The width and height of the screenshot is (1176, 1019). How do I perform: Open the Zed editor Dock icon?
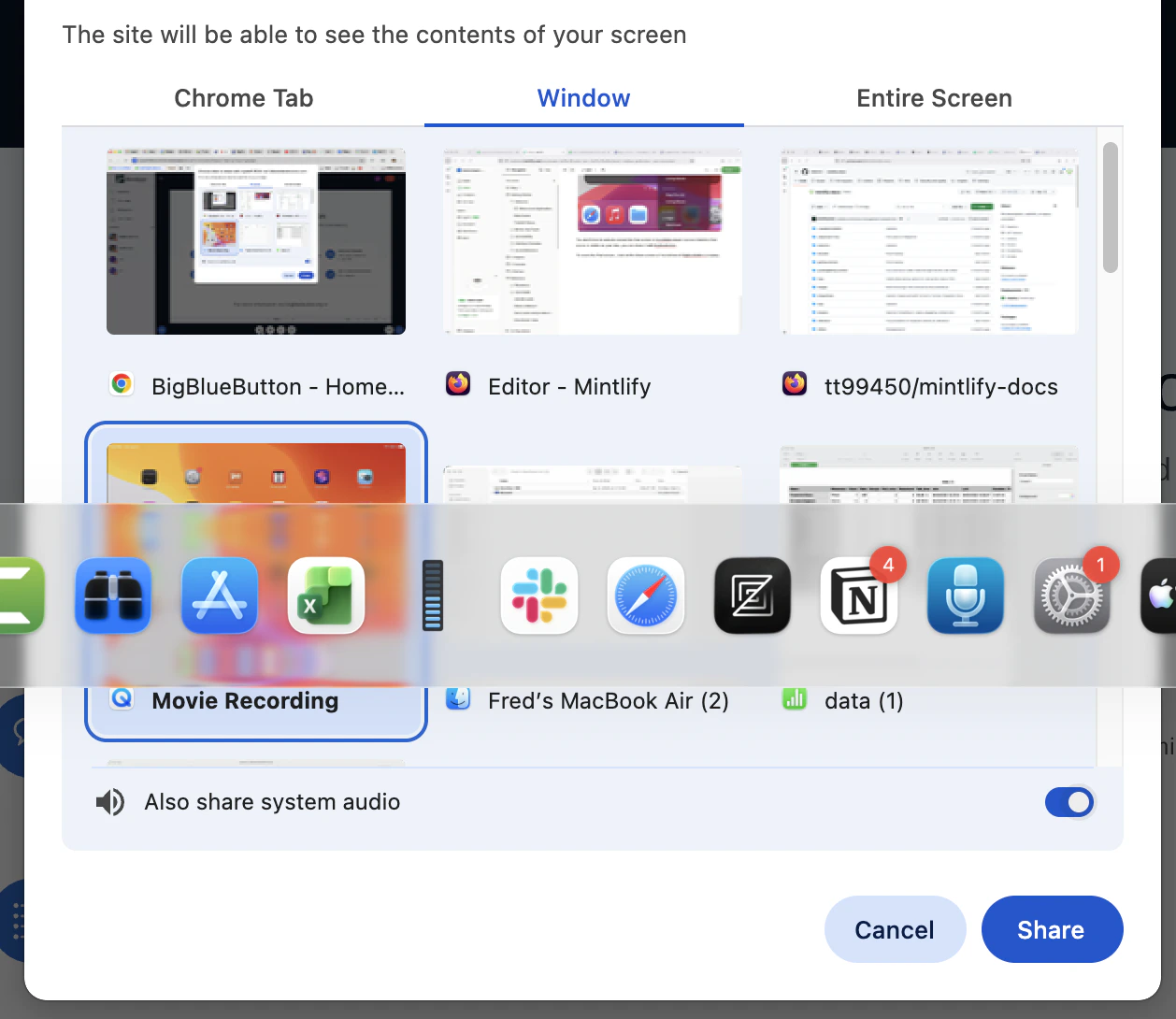tap(753, 596)
